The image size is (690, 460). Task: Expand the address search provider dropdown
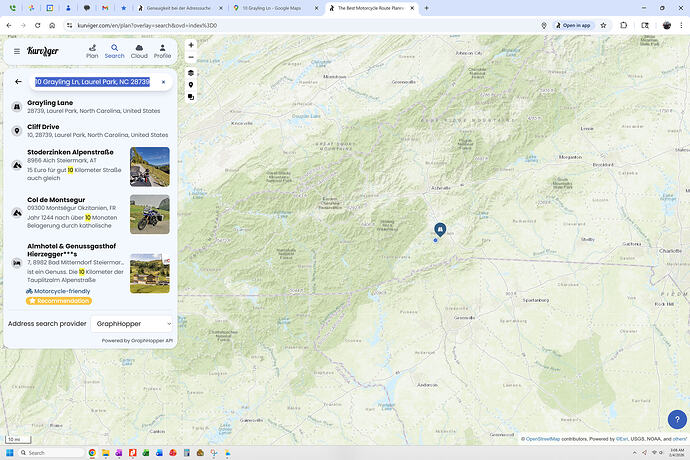[133, 324]
